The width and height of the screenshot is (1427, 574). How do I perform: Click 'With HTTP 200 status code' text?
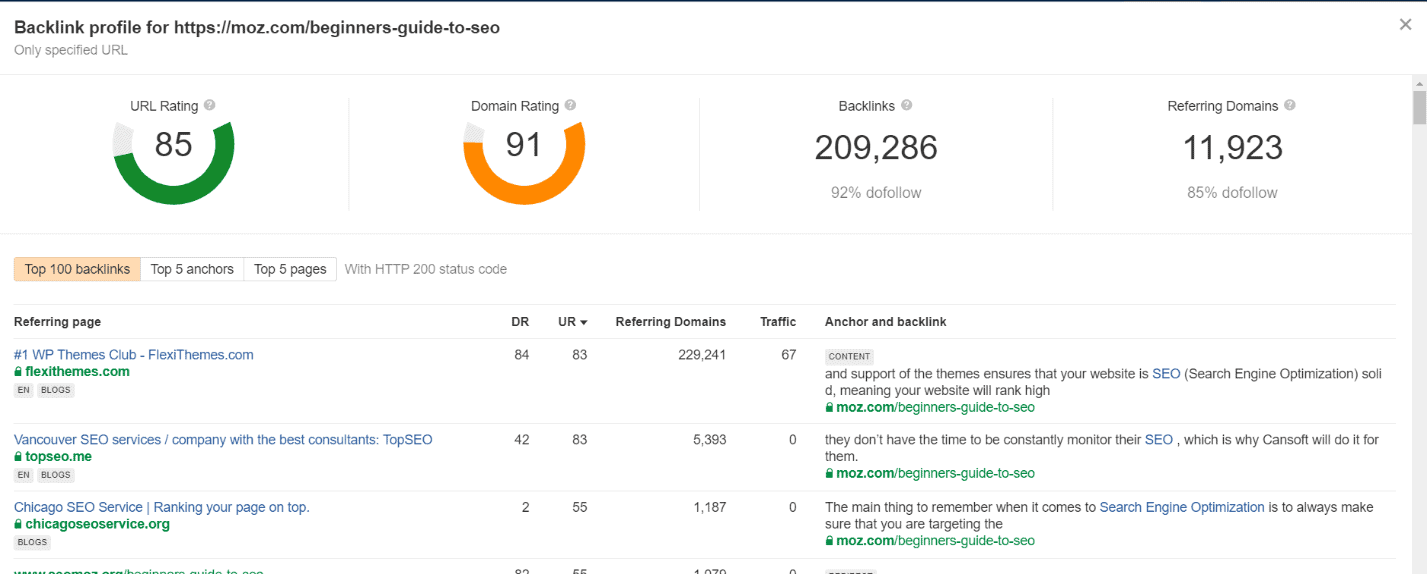tap(426, 269)
